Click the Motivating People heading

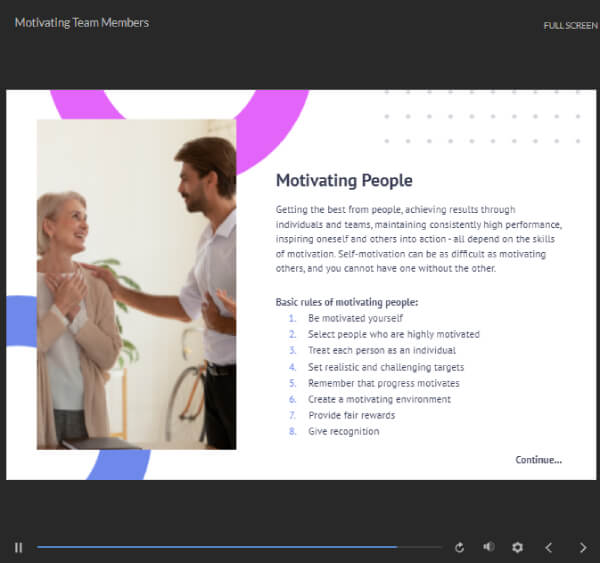point(344,181)
